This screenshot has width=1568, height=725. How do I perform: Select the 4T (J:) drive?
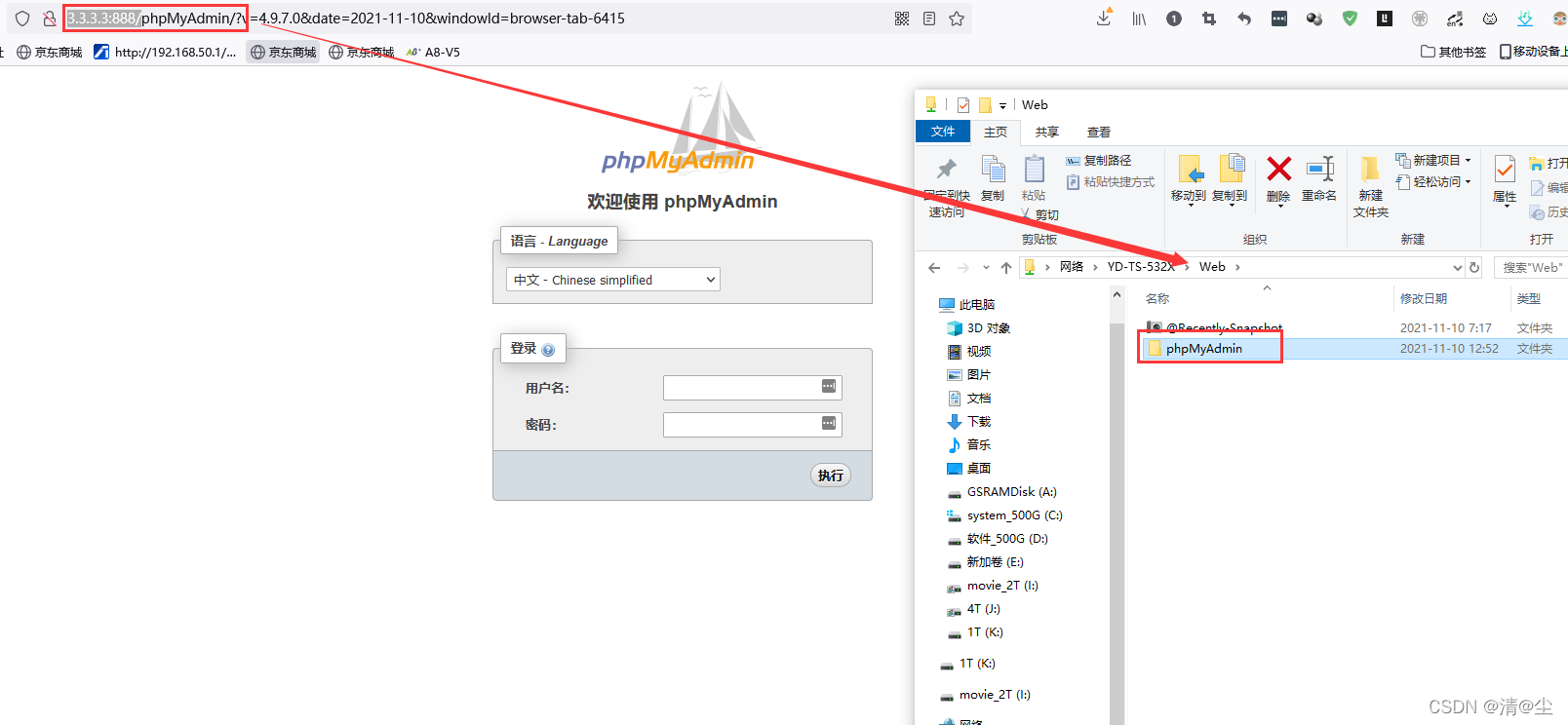click(x=973, y=609)
